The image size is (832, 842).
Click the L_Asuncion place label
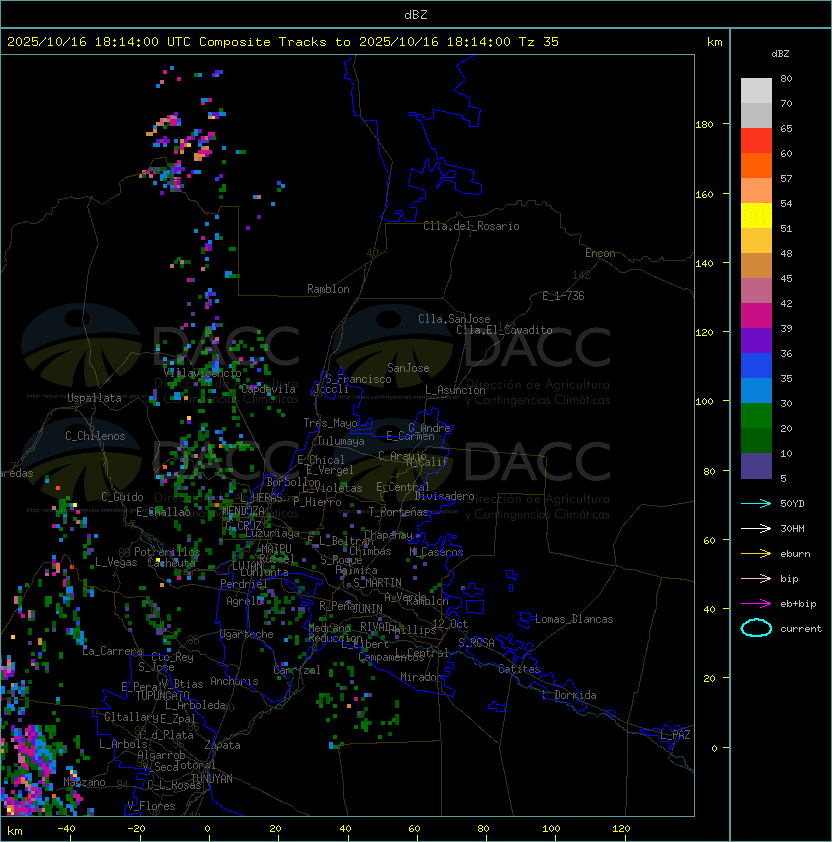tap(455, 390)
